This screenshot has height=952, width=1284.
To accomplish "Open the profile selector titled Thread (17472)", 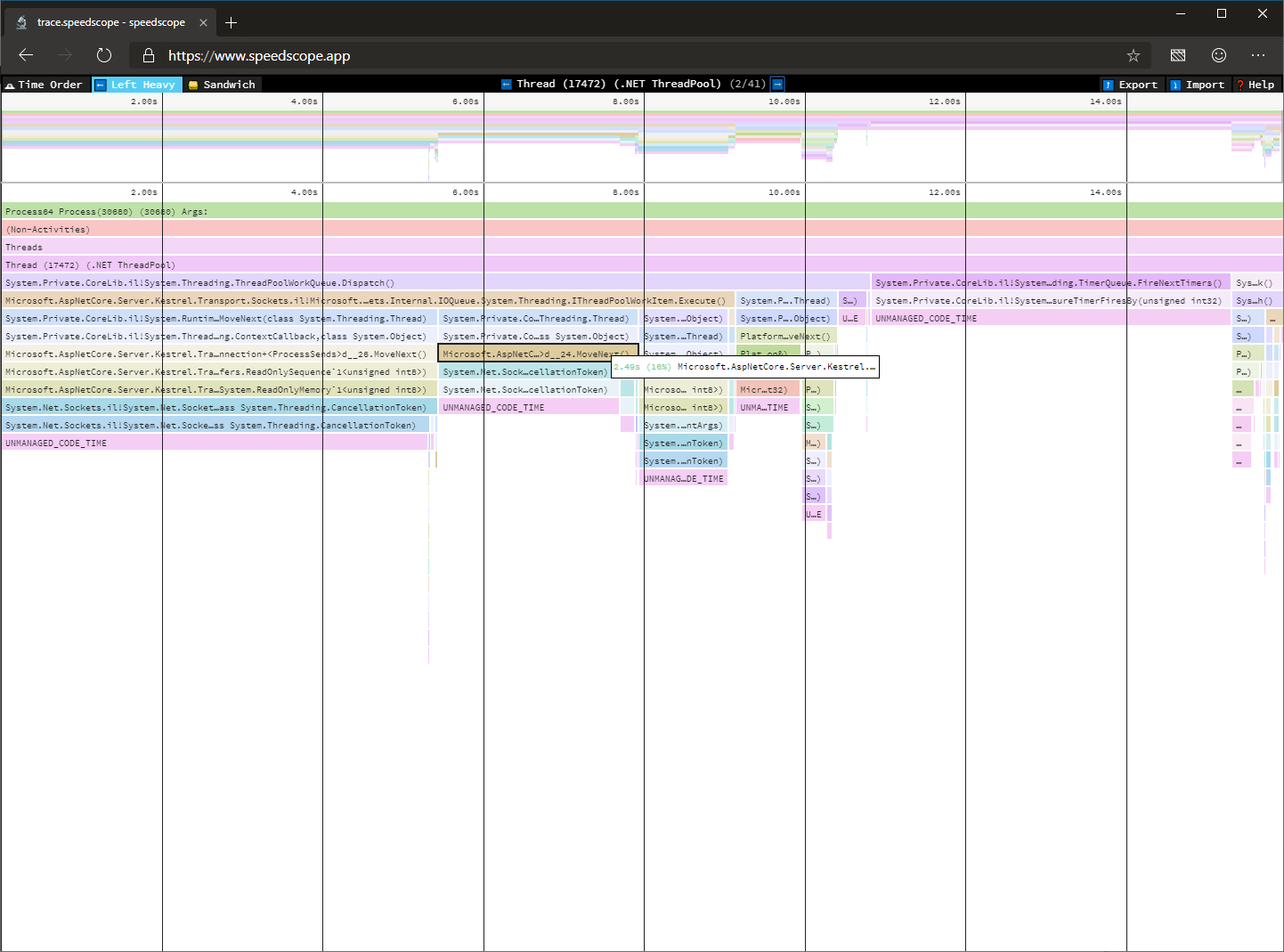I will (x=641, y=84).
